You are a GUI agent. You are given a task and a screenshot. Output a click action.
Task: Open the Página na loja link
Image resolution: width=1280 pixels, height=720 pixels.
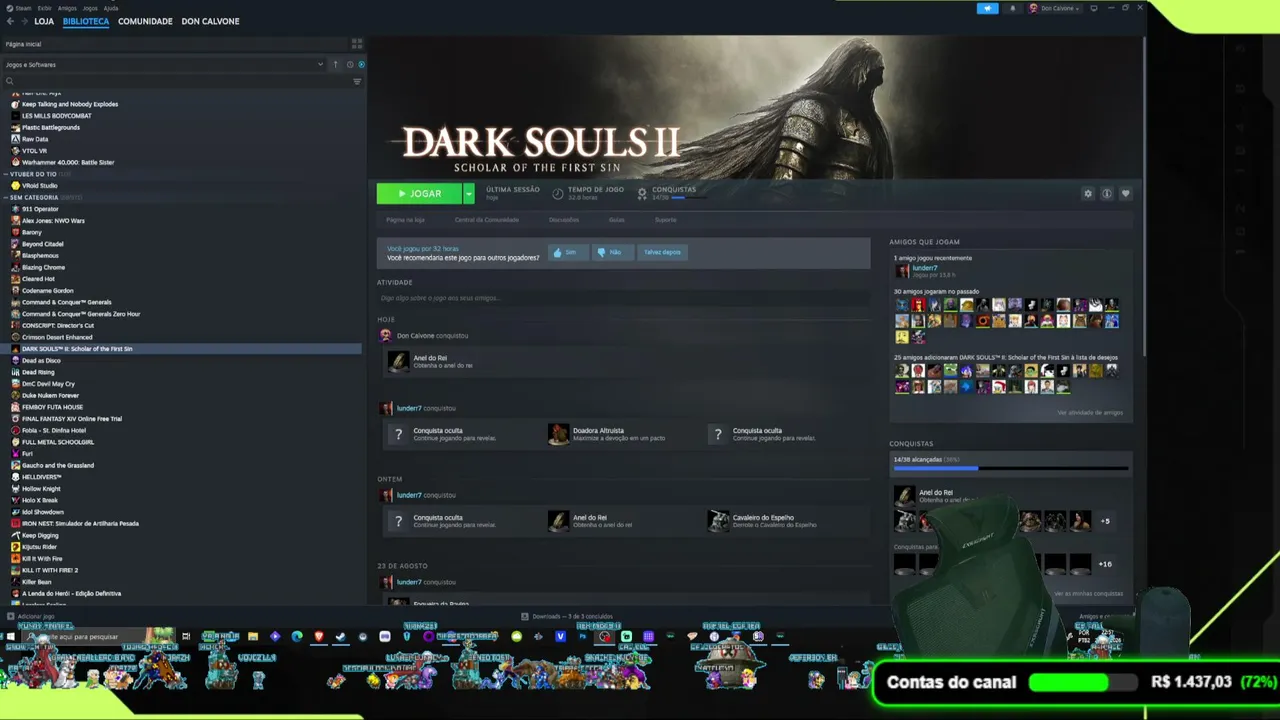(406, 220)
